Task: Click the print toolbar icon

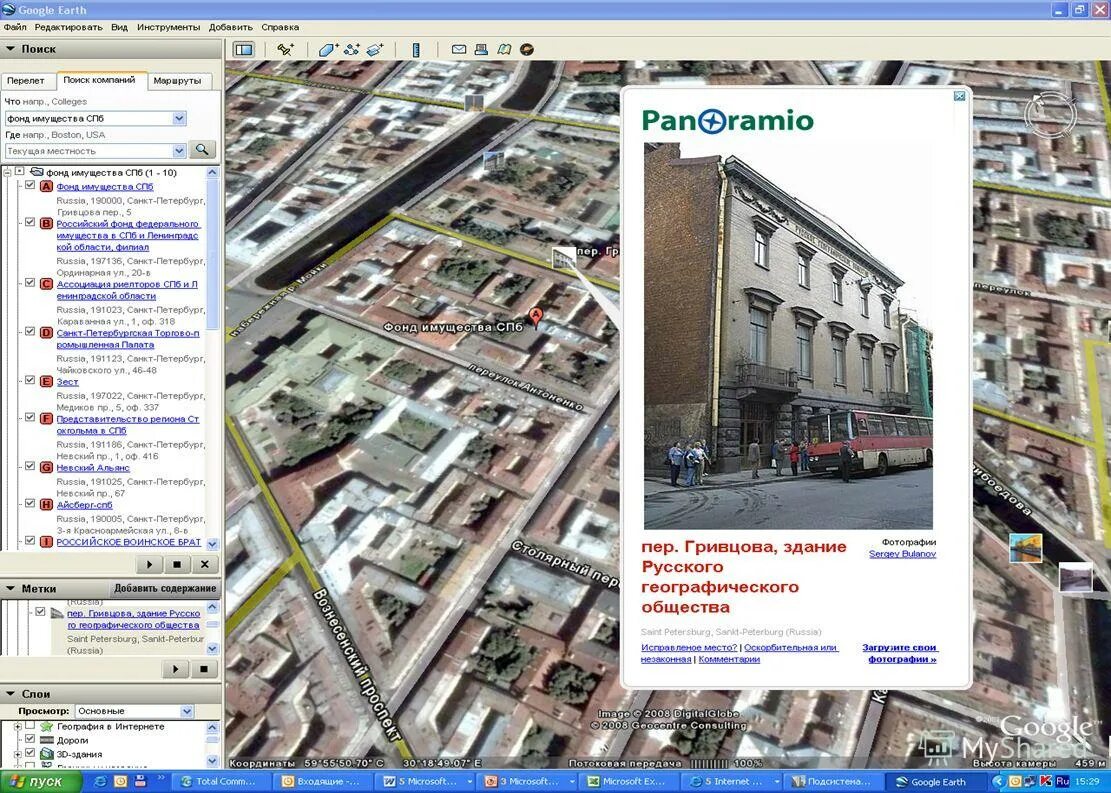Action: point(481,50)
